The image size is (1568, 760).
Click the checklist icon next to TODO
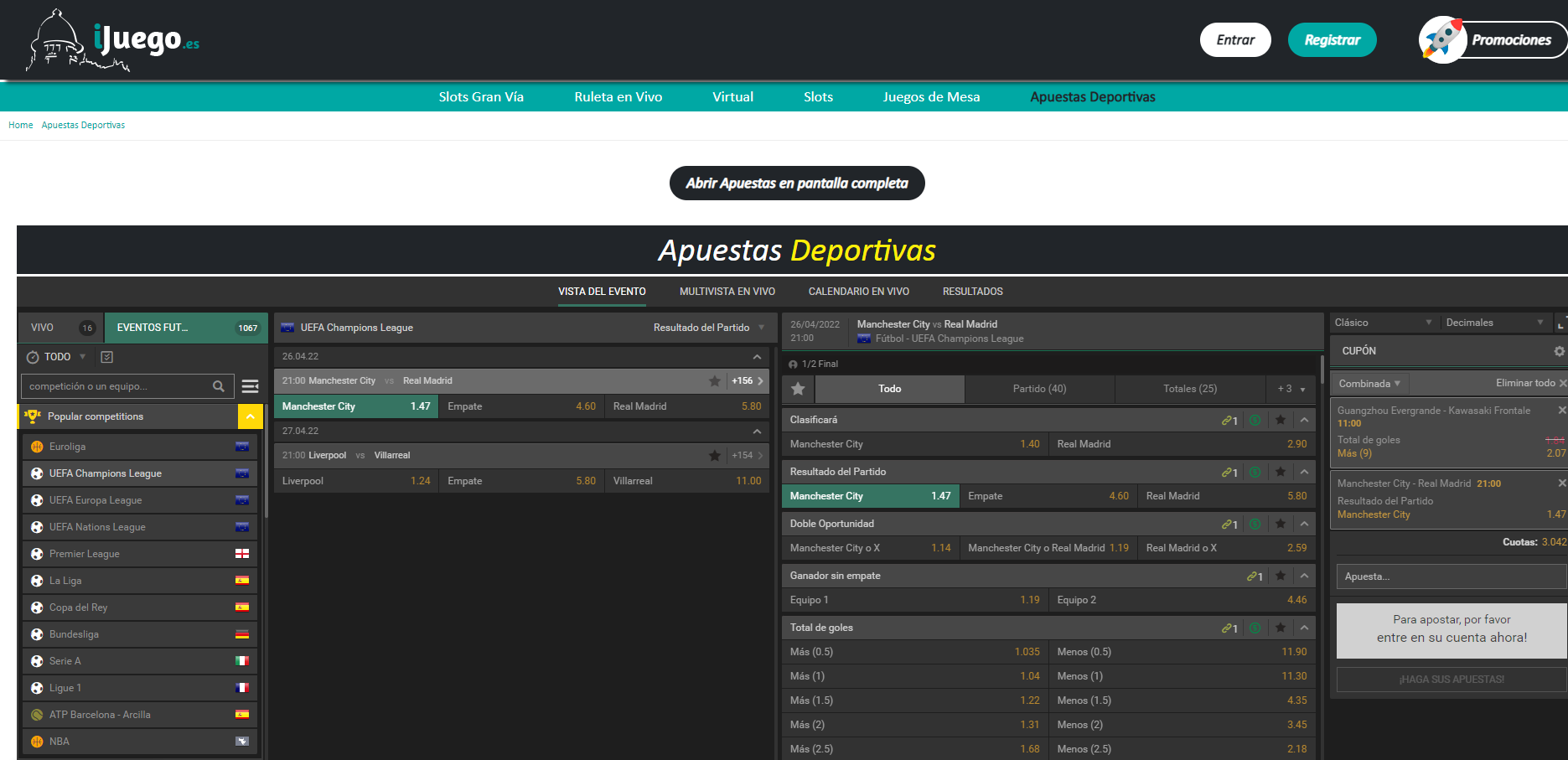click(x=106, y=357)
